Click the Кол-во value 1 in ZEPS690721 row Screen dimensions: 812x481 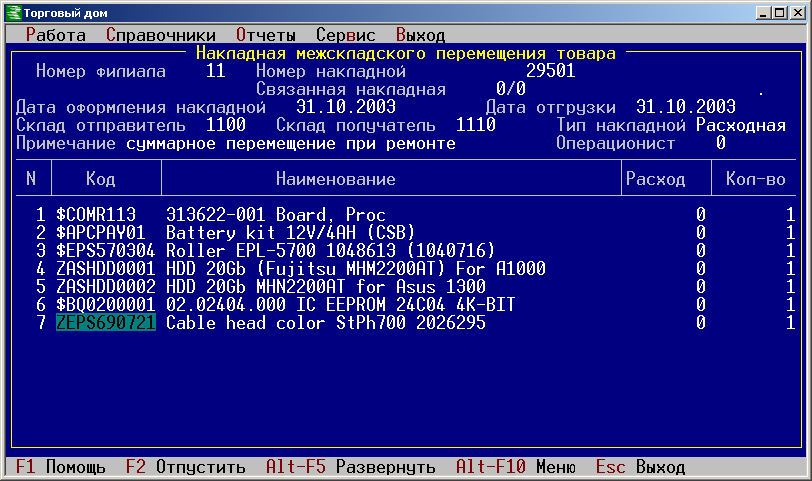pyautogui.click(x=790, y=323)
